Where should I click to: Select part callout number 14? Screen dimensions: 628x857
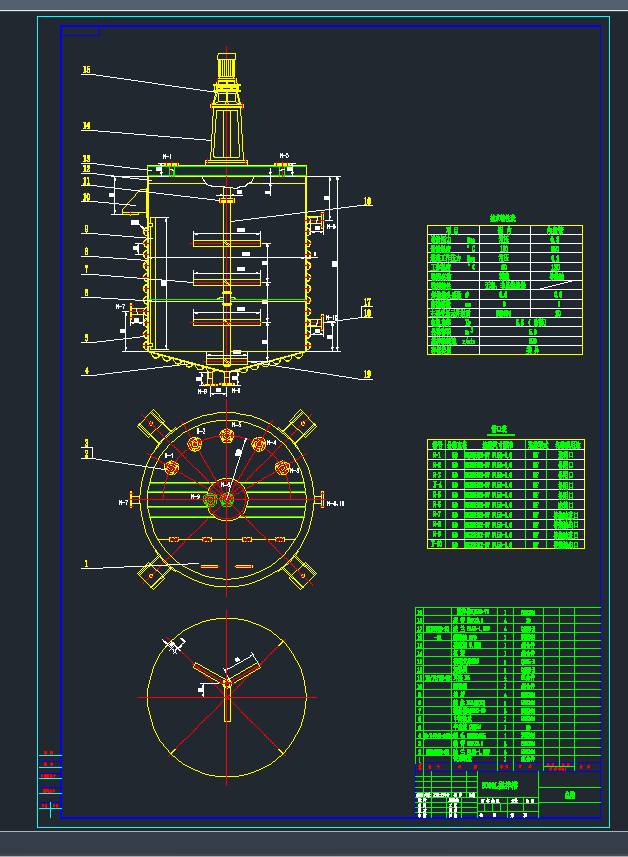[x=87, y=126]
